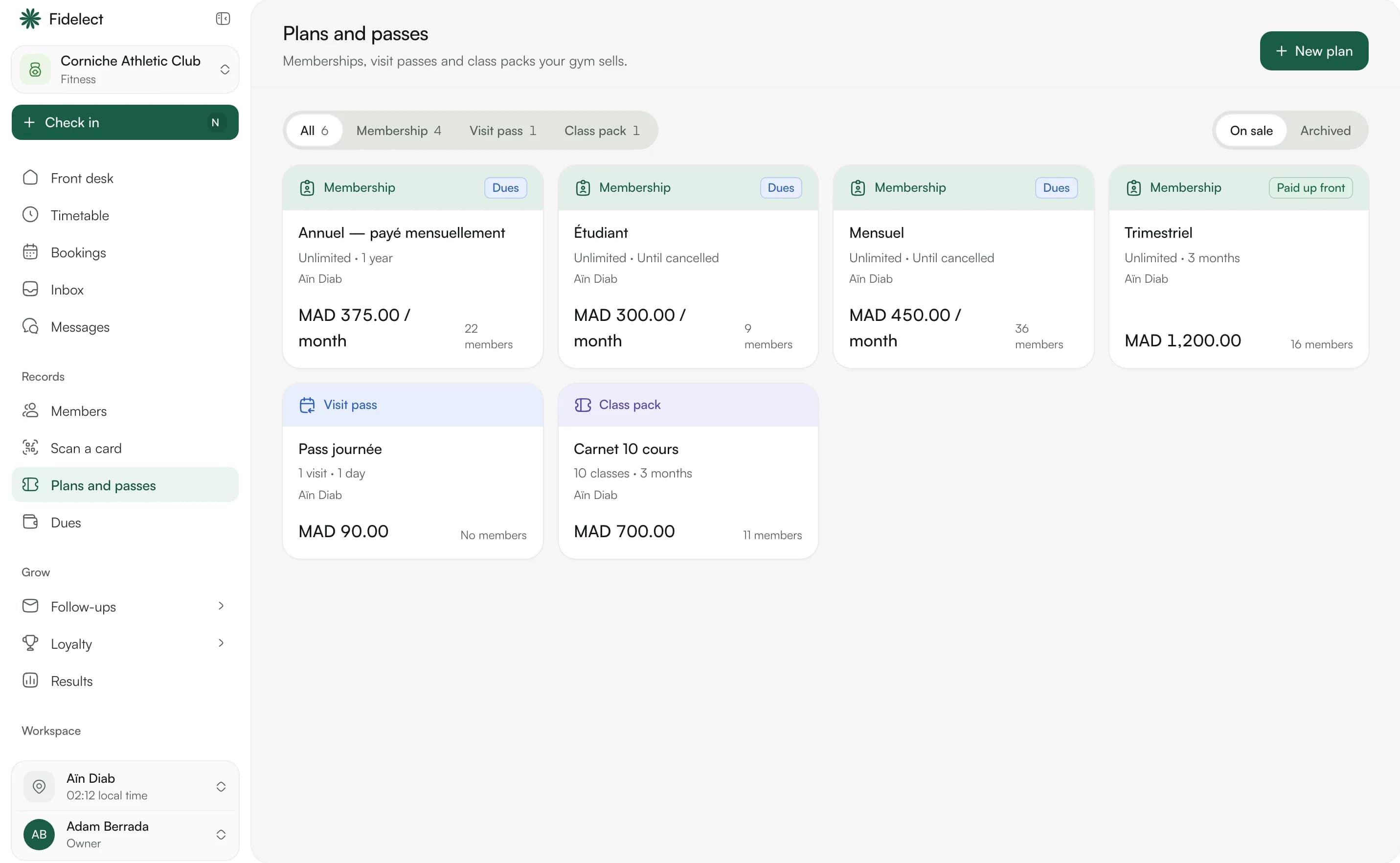Image resolution: width=1400 pixels, height=863 pixels.
Task: Click the Check in button
Action: pyautogui.click(x=125, y=122)
